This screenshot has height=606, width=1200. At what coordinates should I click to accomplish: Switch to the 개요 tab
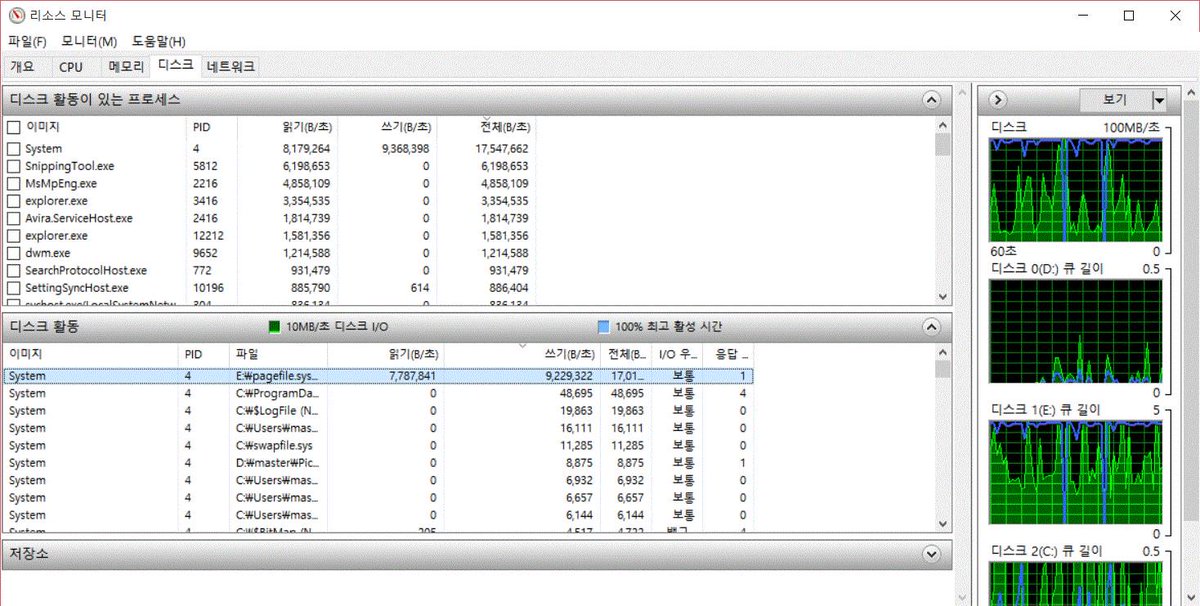coord(22,67)
